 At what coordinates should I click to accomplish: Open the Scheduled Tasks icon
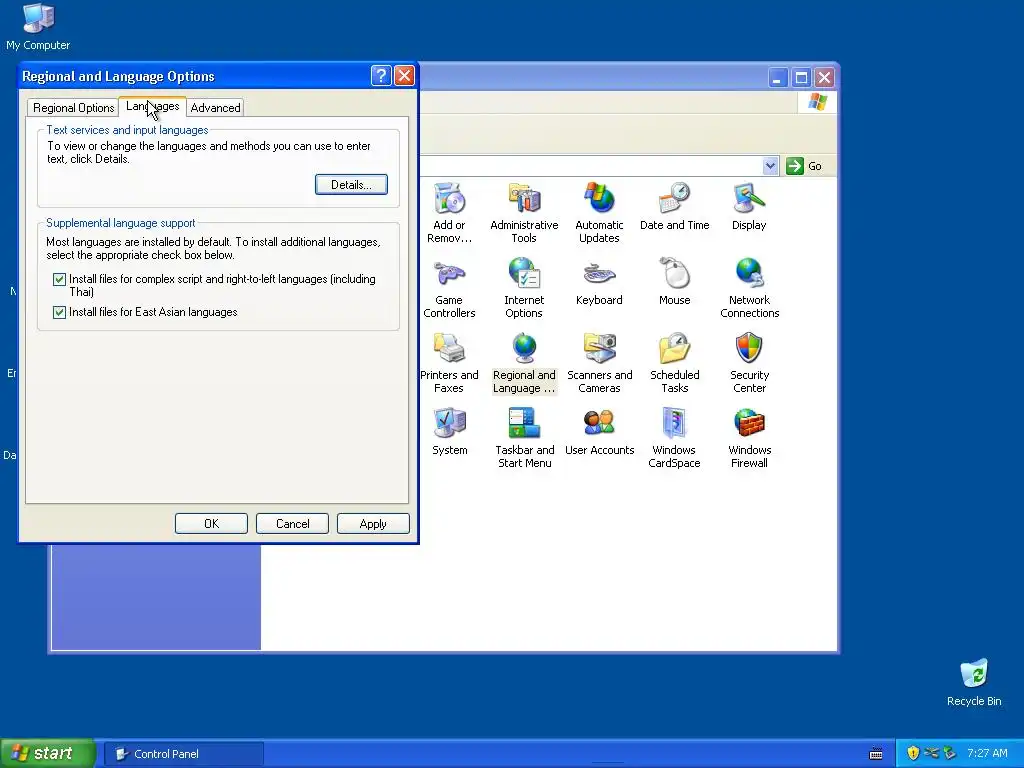point(674,363)
